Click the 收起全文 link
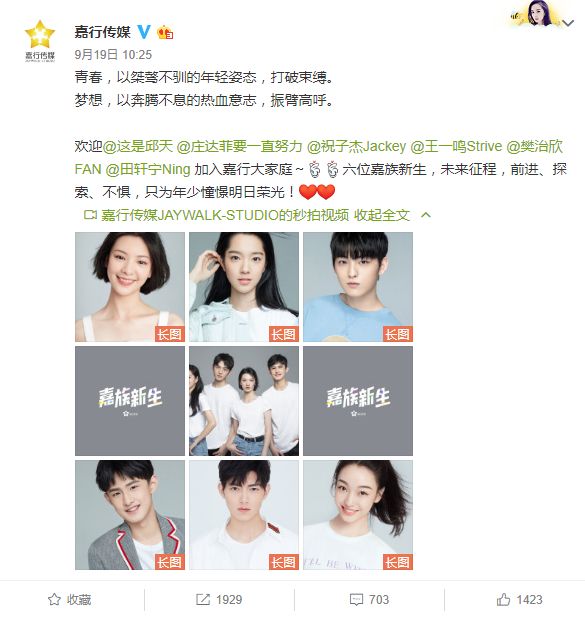585x617 pixels. click(x=382, y=215)
